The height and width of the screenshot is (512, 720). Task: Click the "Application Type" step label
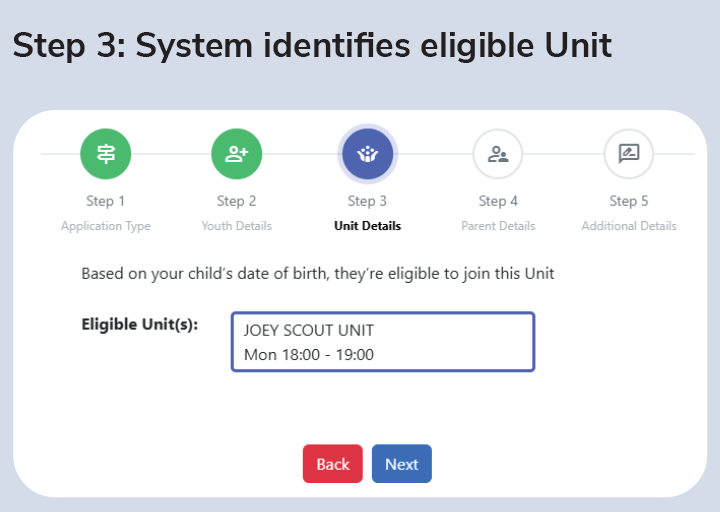[x=106, y=226]
